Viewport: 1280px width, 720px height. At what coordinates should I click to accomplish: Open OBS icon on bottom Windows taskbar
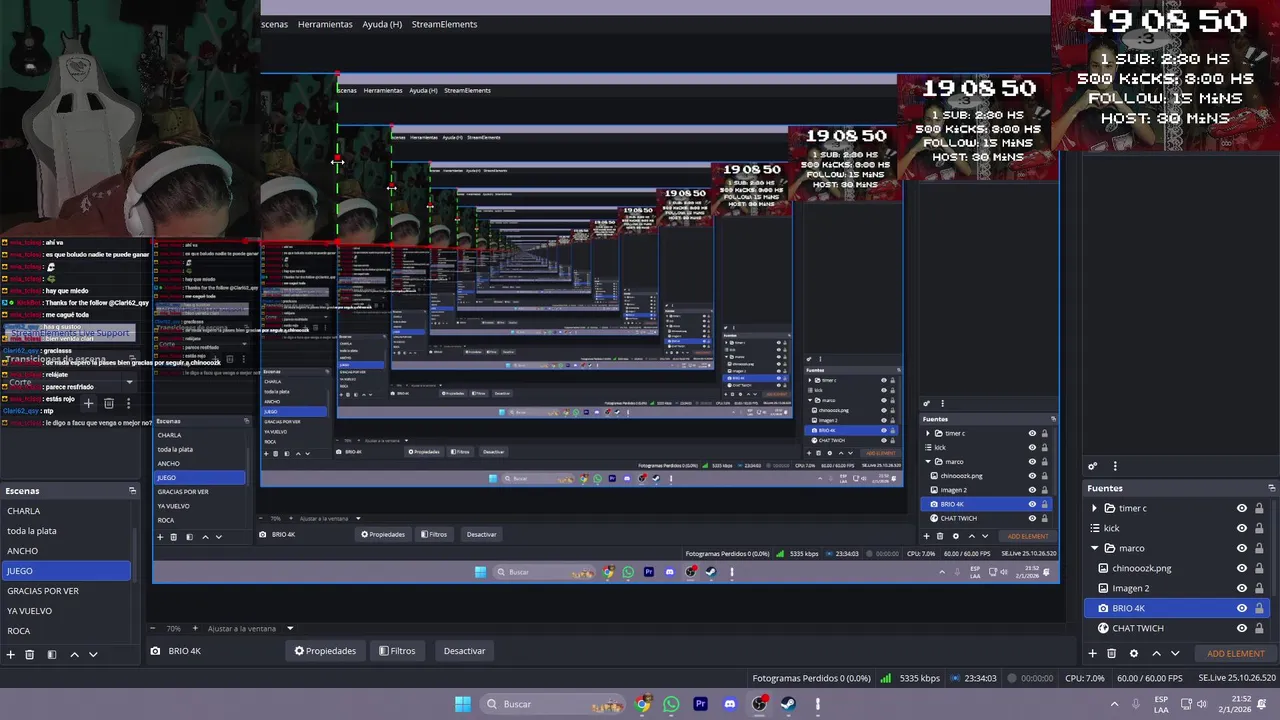[x=759, y=704]
